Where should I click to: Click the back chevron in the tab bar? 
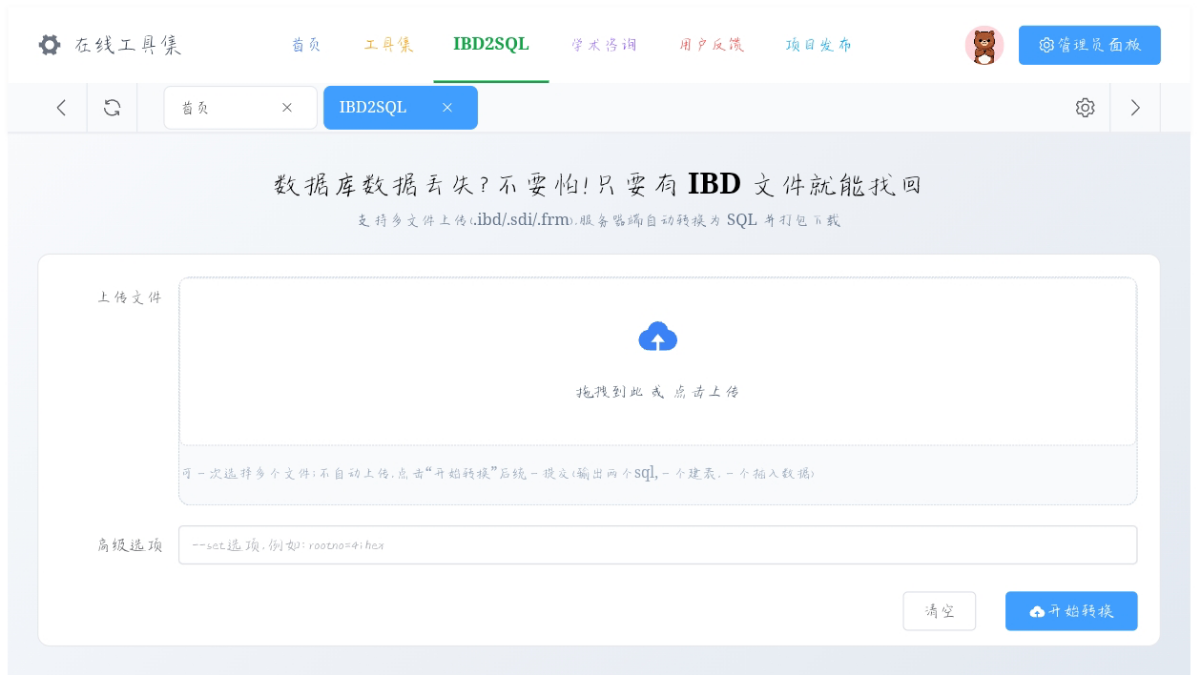coord(61,108)
